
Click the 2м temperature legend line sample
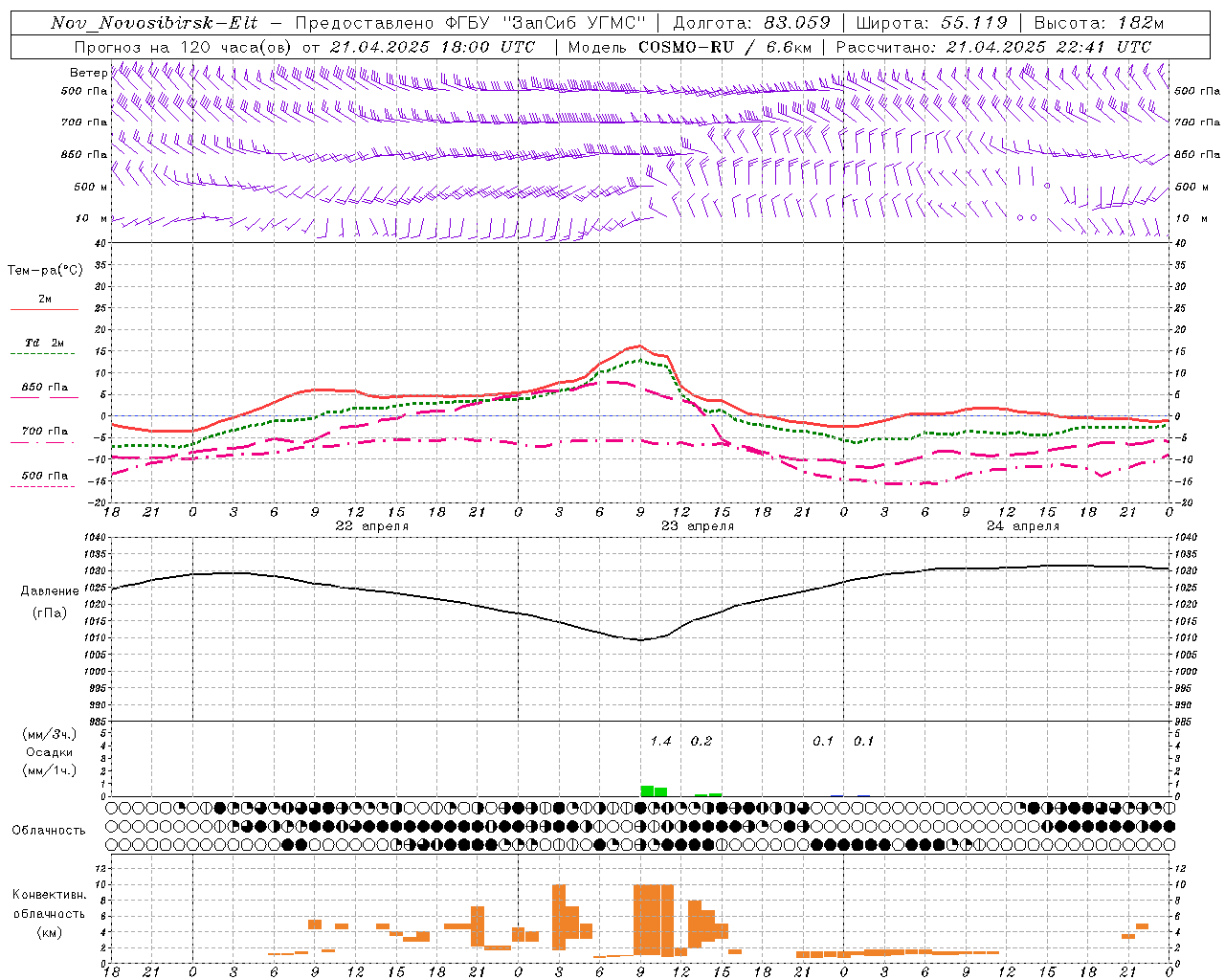(x=44, y=310)
